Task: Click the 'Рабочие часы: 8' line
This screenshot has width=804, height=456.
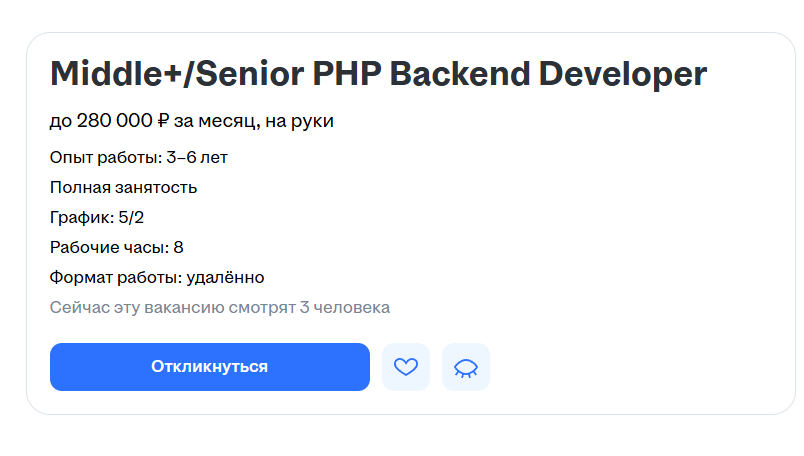Action: (x=116, y=247)
